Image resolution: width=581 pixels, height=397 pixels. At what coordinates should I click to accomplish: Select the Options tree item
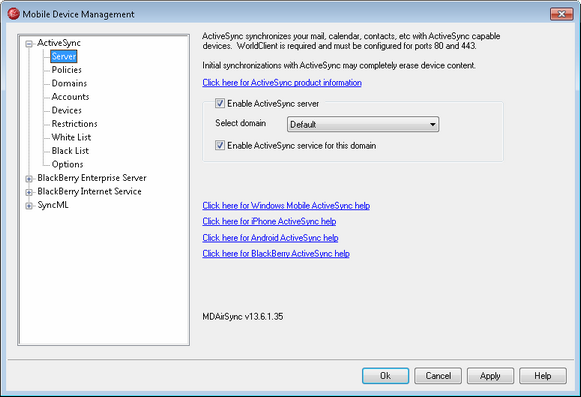[x=67, y=164]
